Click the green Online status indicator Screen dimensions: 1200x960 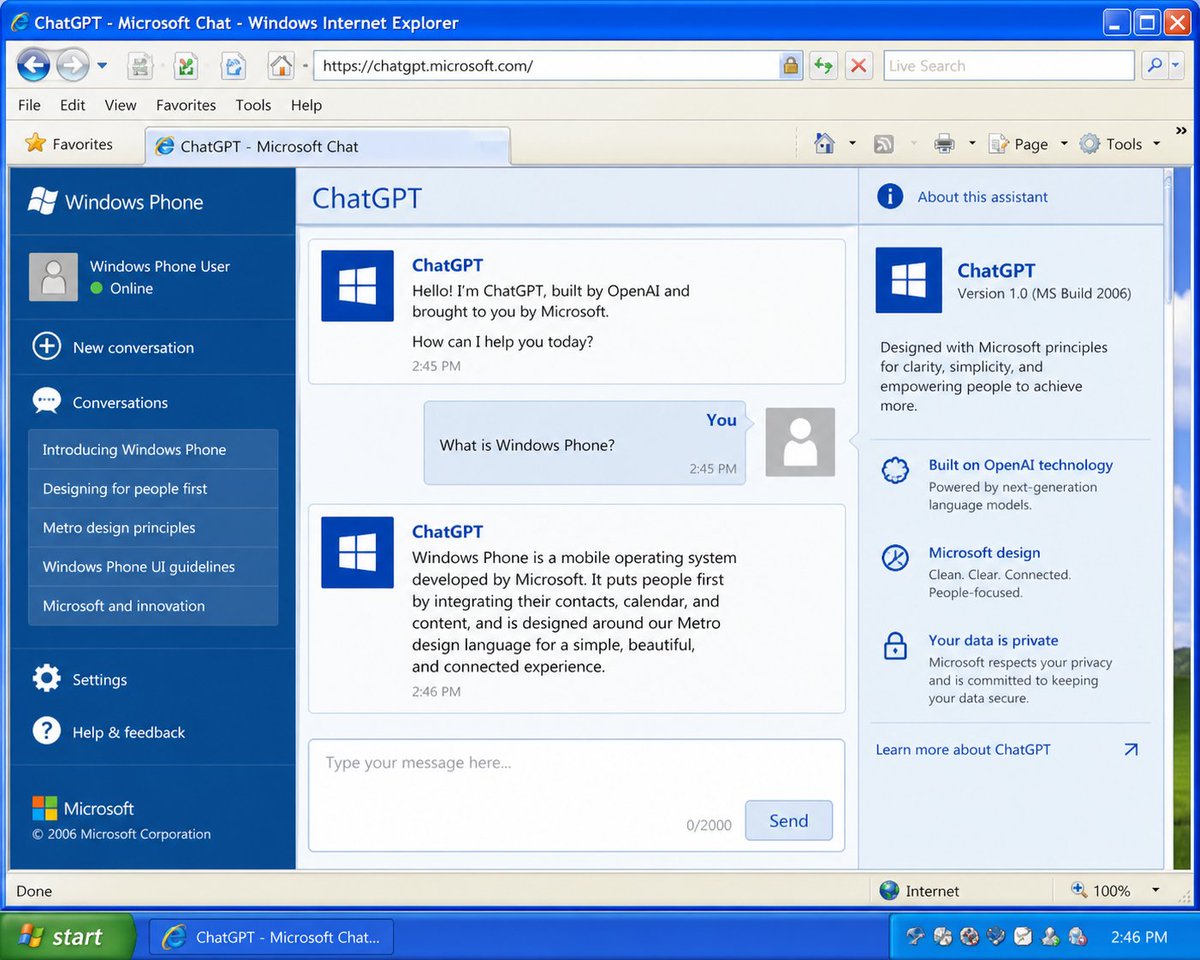point(97,288)
